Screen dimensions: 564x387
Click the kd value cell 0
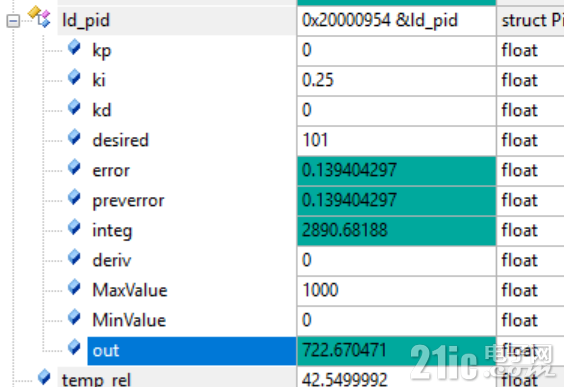click(396, 110)
